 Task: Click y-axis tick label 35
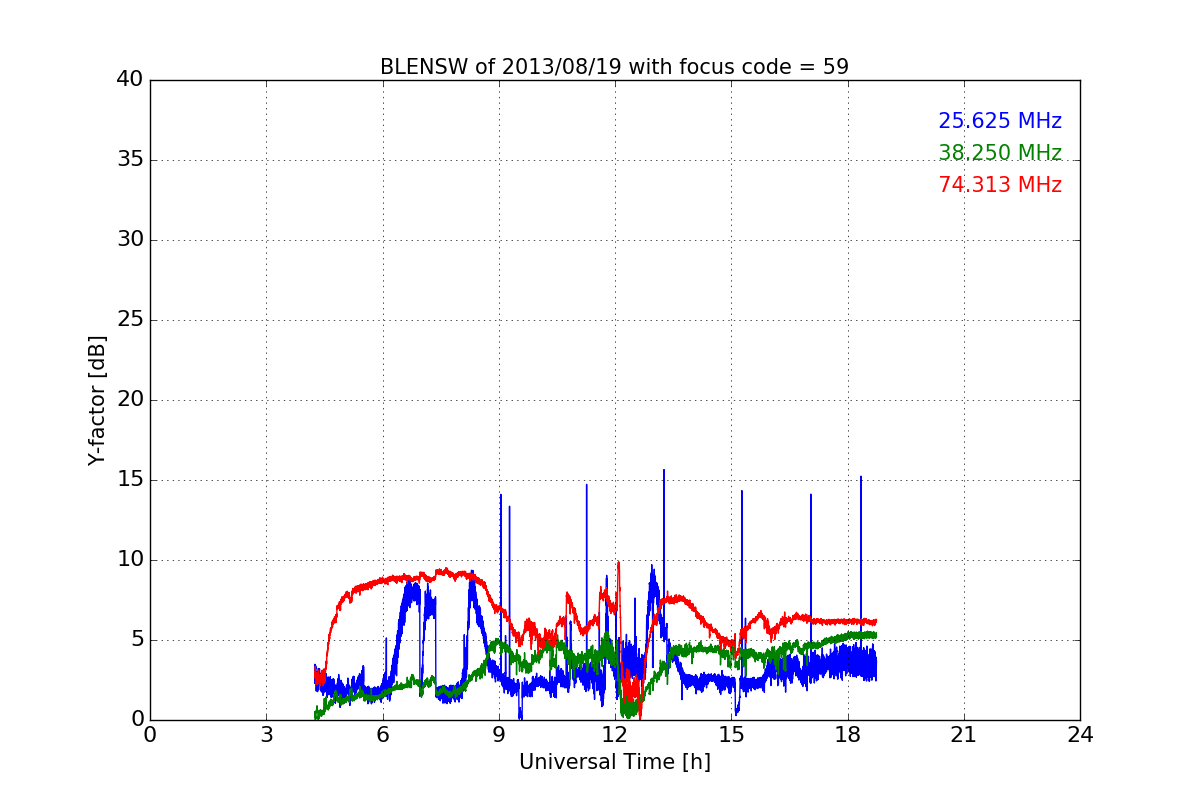click(x=130, y=160)
